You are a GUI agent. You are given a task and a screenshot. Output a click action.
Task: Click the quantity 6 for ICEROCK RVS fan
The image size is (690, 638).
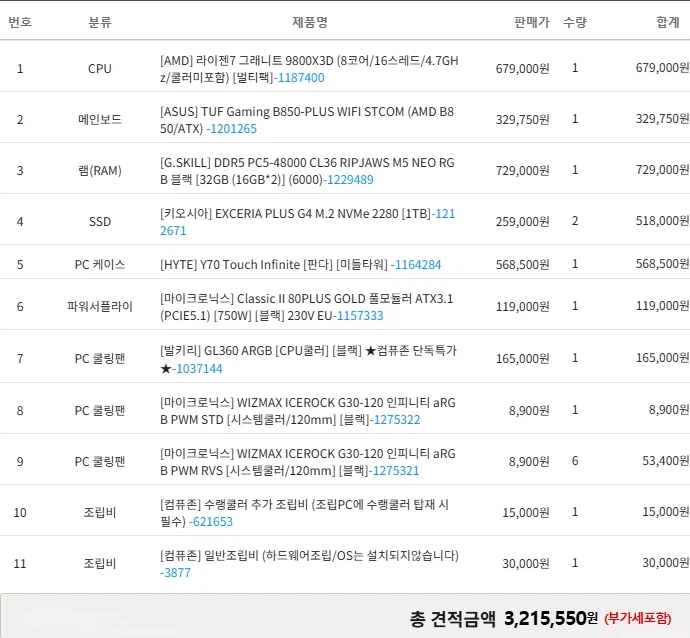[575, 461]
